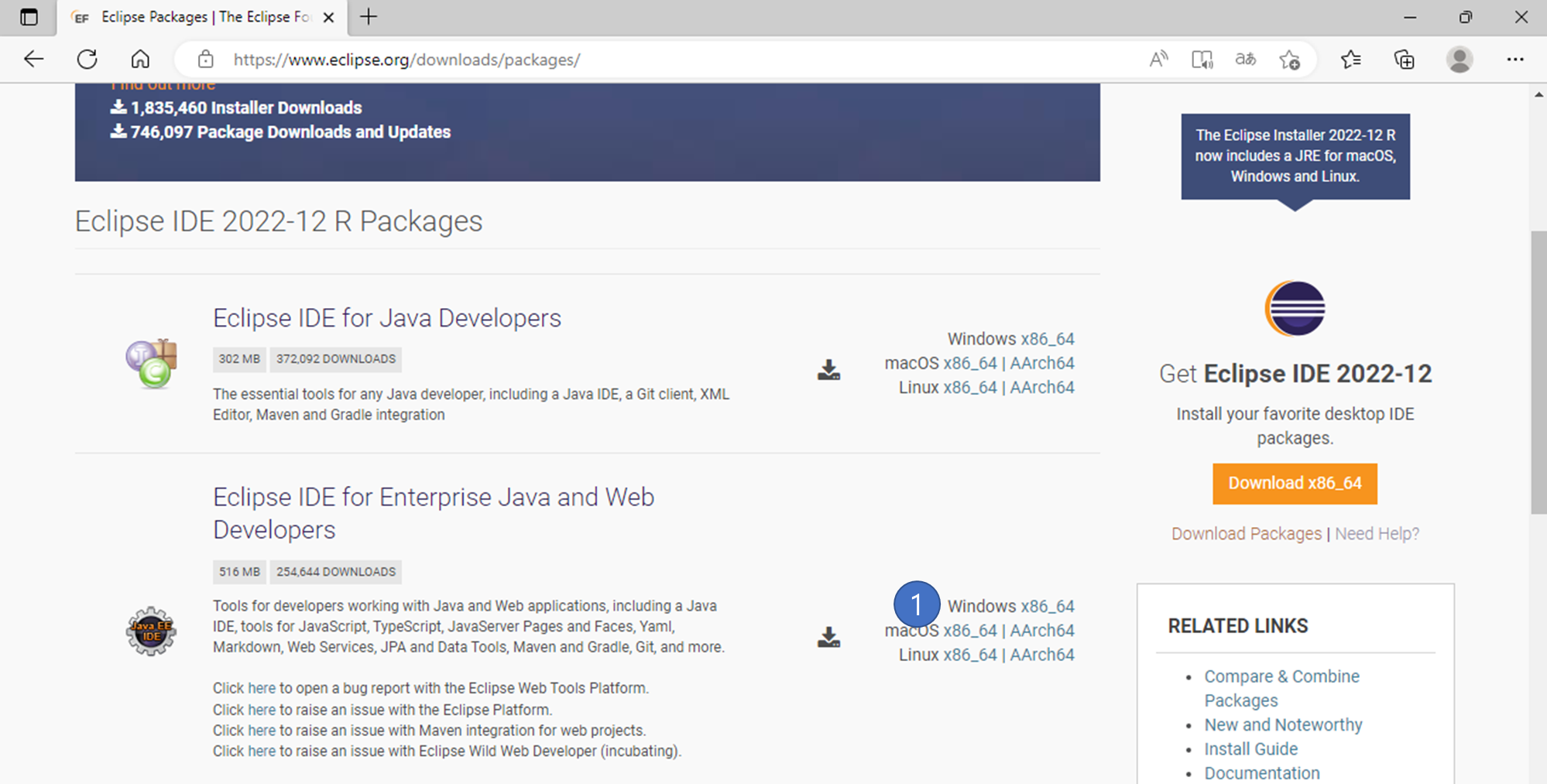Open New and Noteworthy link
Viewport: 1547px width, 784px height.
click(1283, 724)
